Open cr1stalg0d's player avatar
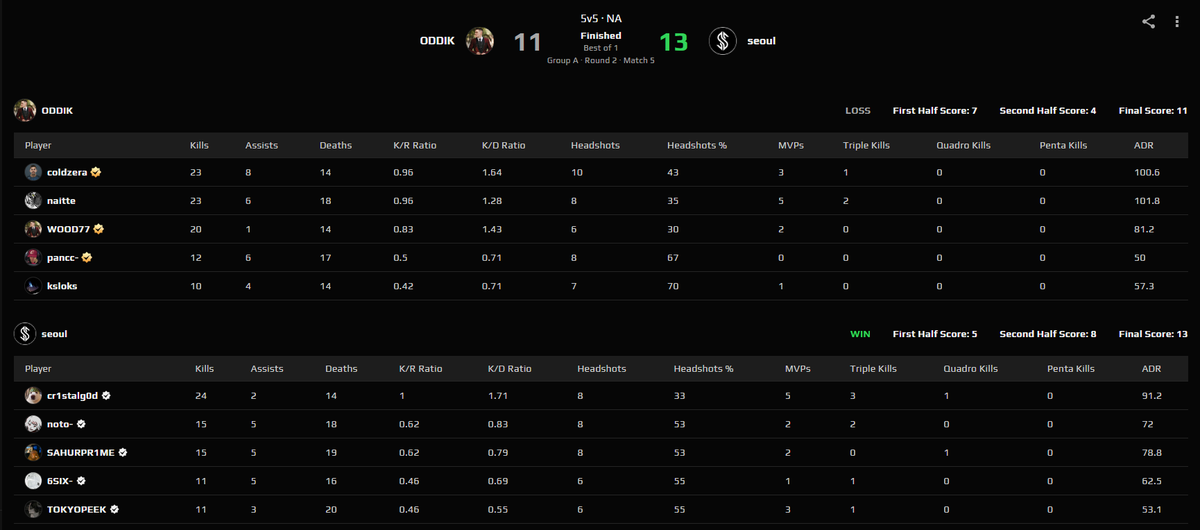 pos(33,395)
